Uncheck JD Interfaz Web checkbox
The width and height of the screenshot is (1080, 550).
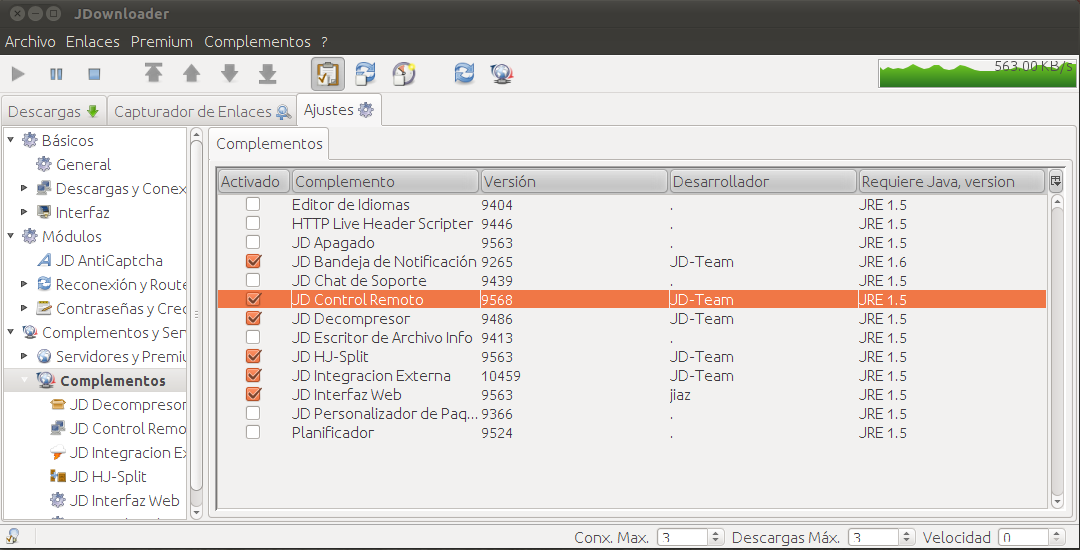(x=253, y=394)
